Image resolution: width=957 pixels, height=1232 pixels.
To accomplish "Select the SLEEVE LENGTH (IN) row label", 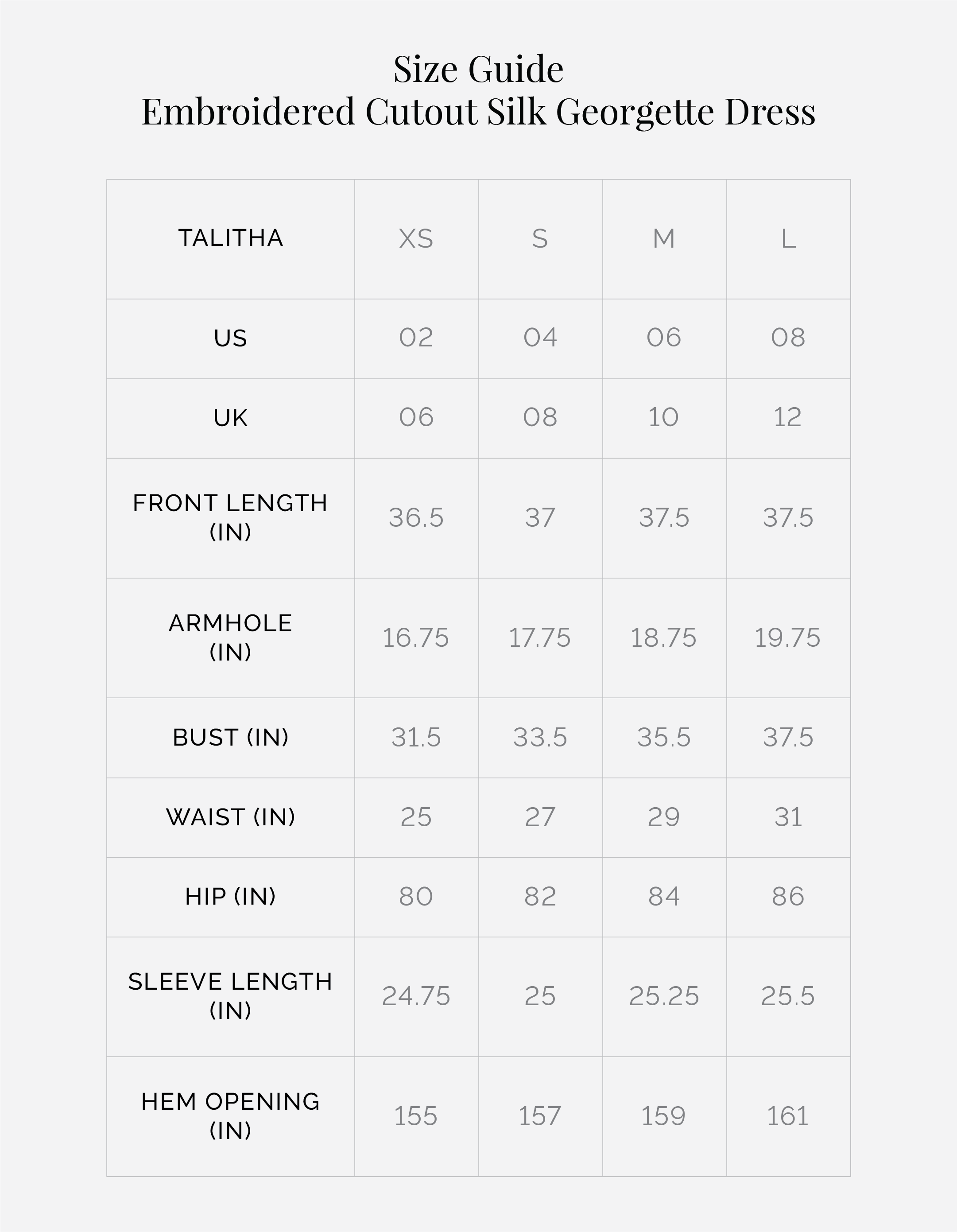I will click(x=231, y=995).
